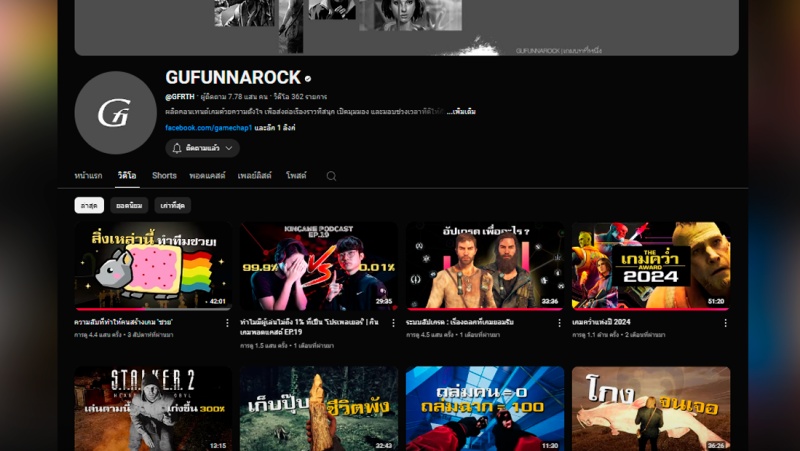
Task: Open three-dot menu for KINGAME Podcast EP.19 video
Action: click(393, 323)
